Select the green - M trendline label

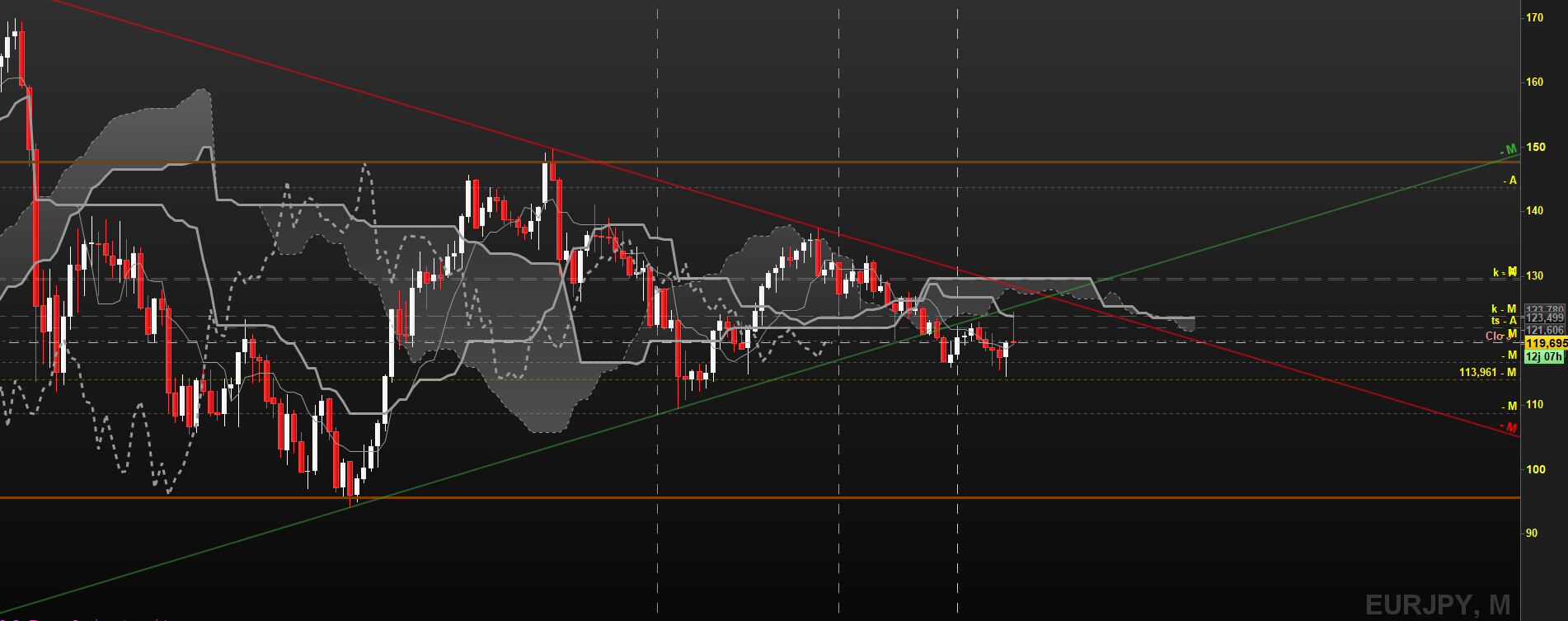pos(1509,150)
